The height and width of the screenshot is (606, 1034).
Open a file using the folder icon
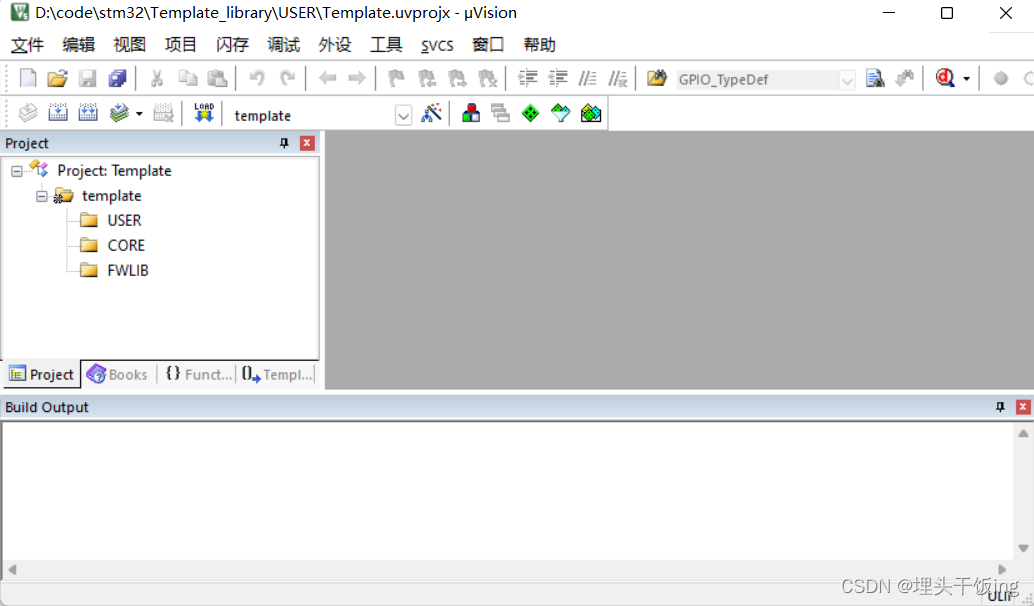tap(57, 78)
